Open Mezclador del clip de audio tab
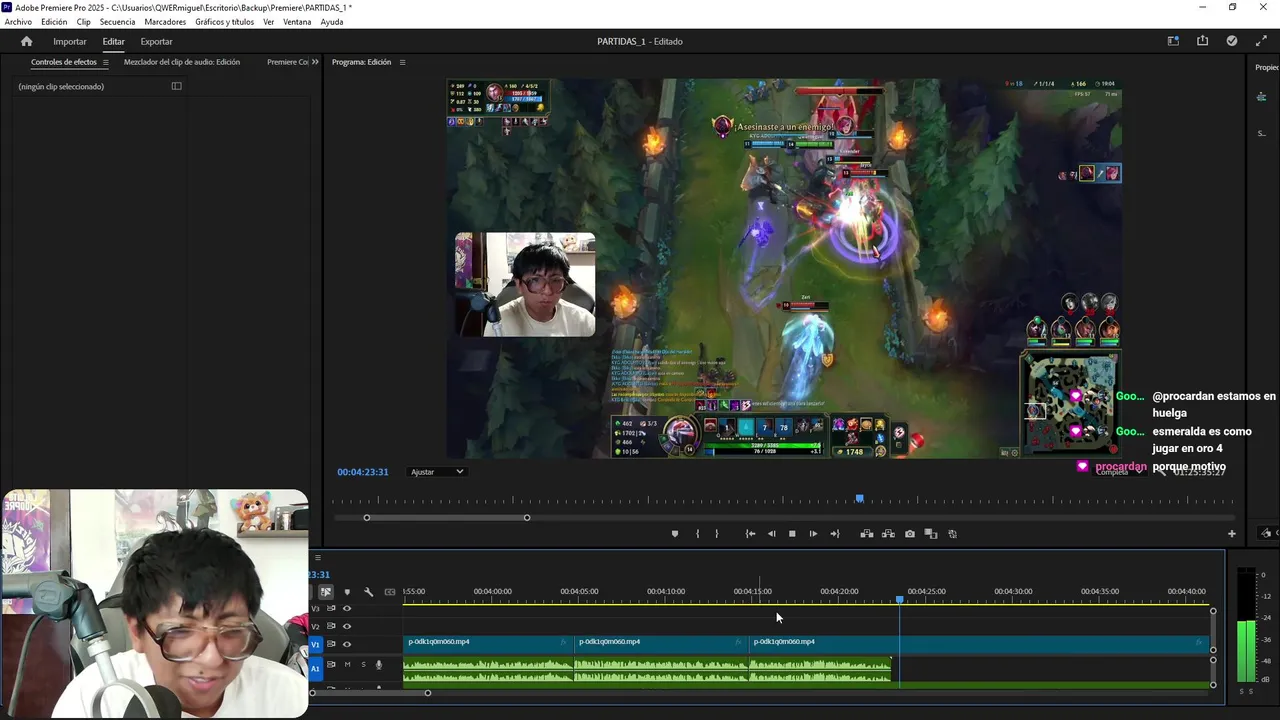Screen dimensions: 1280x720 pyautogui.click(x=182, y=62)
